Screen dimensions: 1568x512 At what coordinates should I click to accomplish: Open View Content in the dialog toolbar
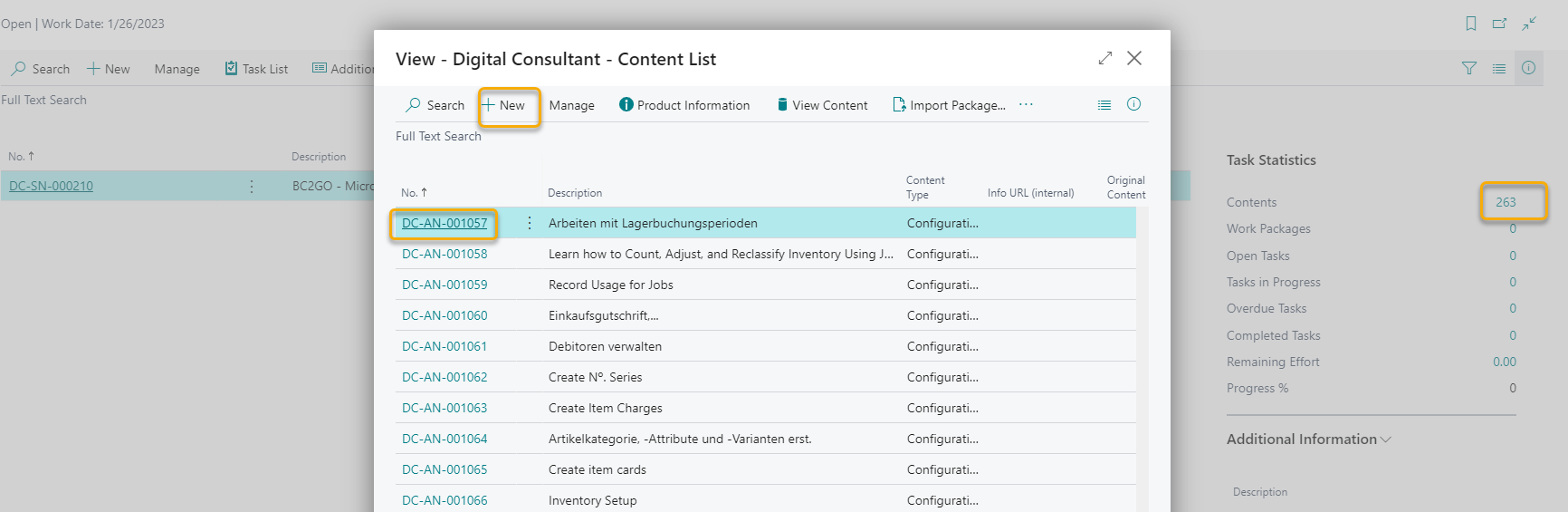pos(822,105)
